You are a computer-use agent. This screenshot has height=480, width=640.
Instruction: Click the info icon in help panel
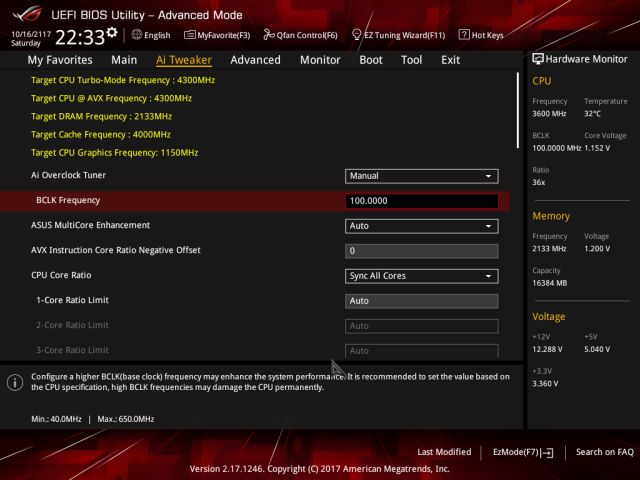(x=15, y=382)
